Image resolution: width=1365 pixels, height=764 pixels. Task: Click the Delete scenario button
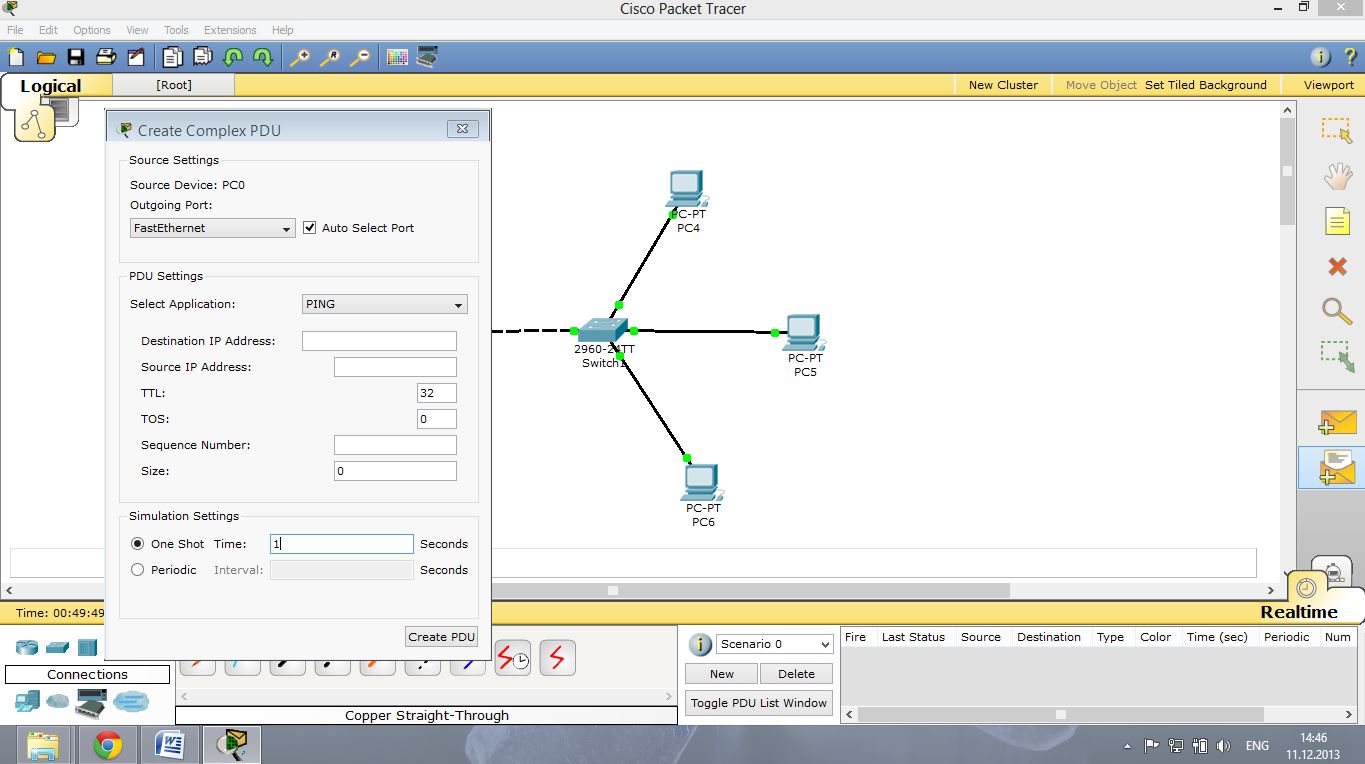tap(796, 674)
